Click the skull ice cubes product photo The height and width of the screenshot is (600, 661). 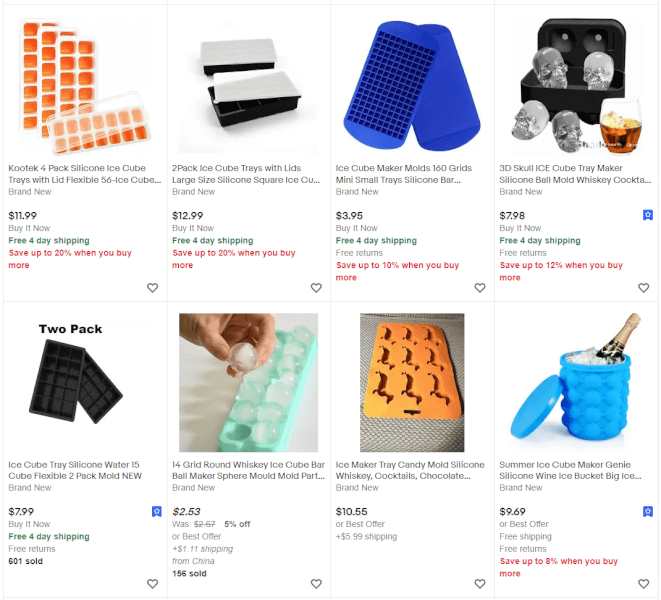click(576, 85)
